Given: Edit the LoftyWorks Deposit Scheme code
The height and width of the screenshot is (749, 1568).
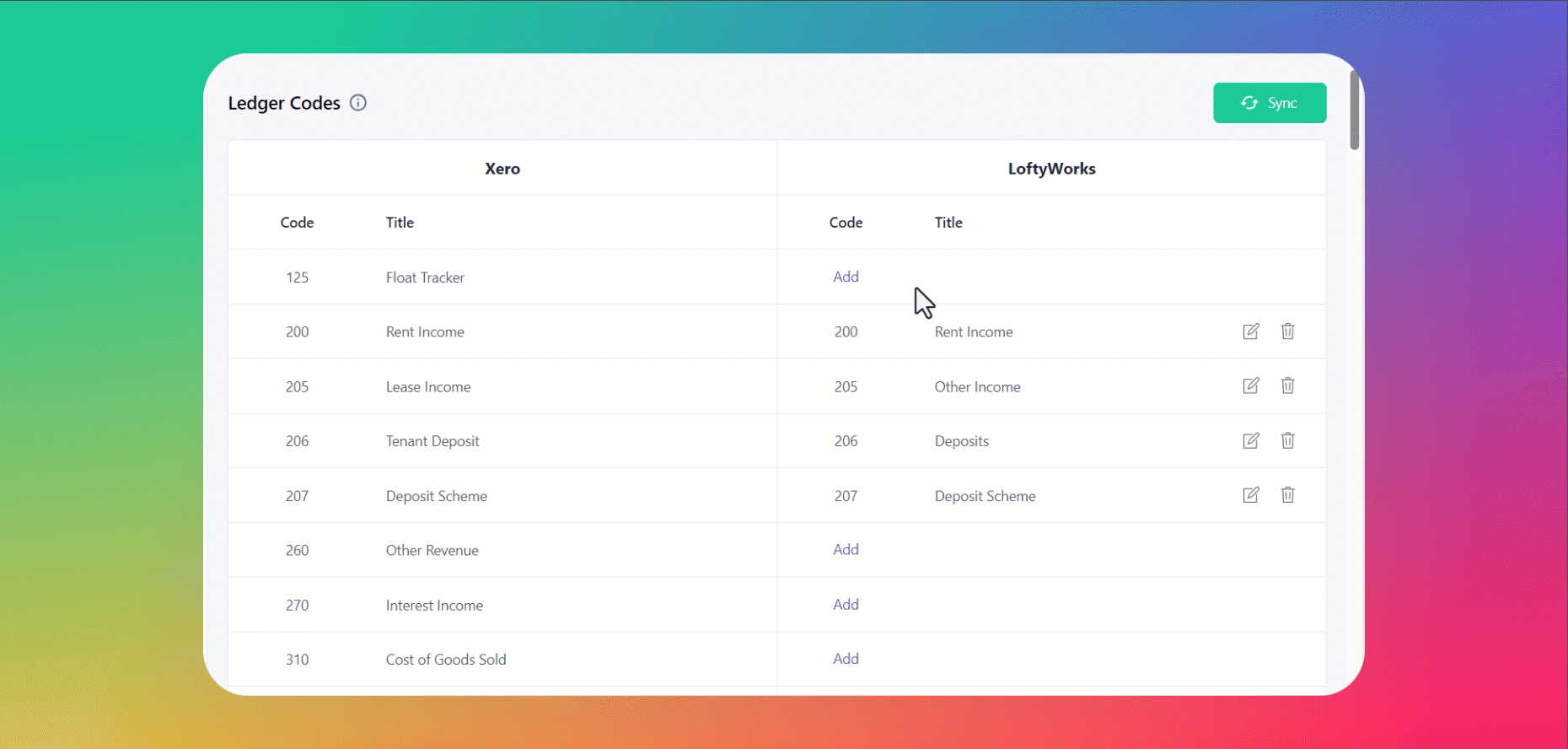Looking at the screenshot, I should tap(1251, 495).
